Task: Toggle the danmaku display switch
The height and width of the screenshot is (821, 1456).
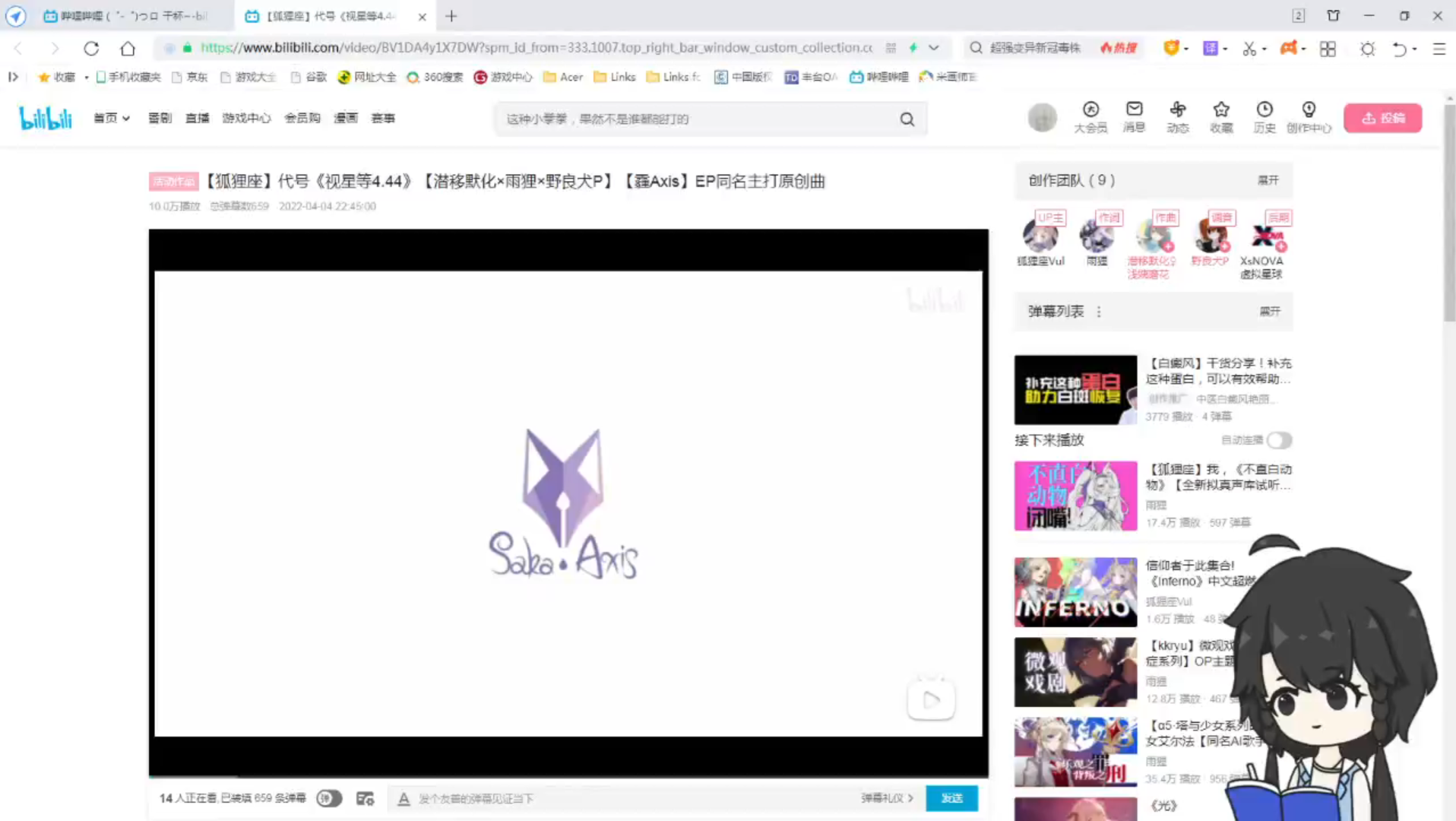Action: pyautogui.click(x=329, y=798)
